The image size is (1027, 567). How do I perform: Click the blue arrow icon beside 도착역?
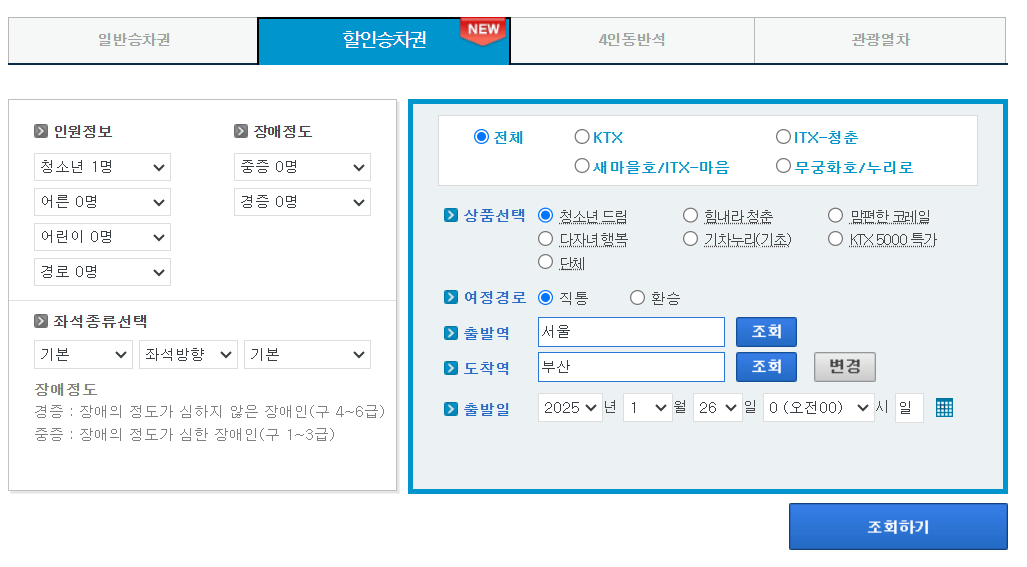451,368
